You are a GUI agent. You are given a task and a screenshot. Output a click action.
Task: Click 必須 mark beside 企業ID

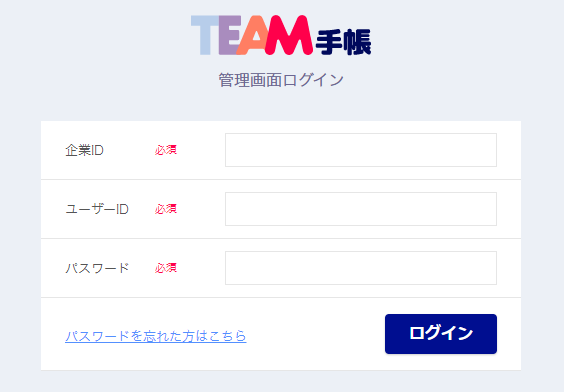click(x=166, y=150)
